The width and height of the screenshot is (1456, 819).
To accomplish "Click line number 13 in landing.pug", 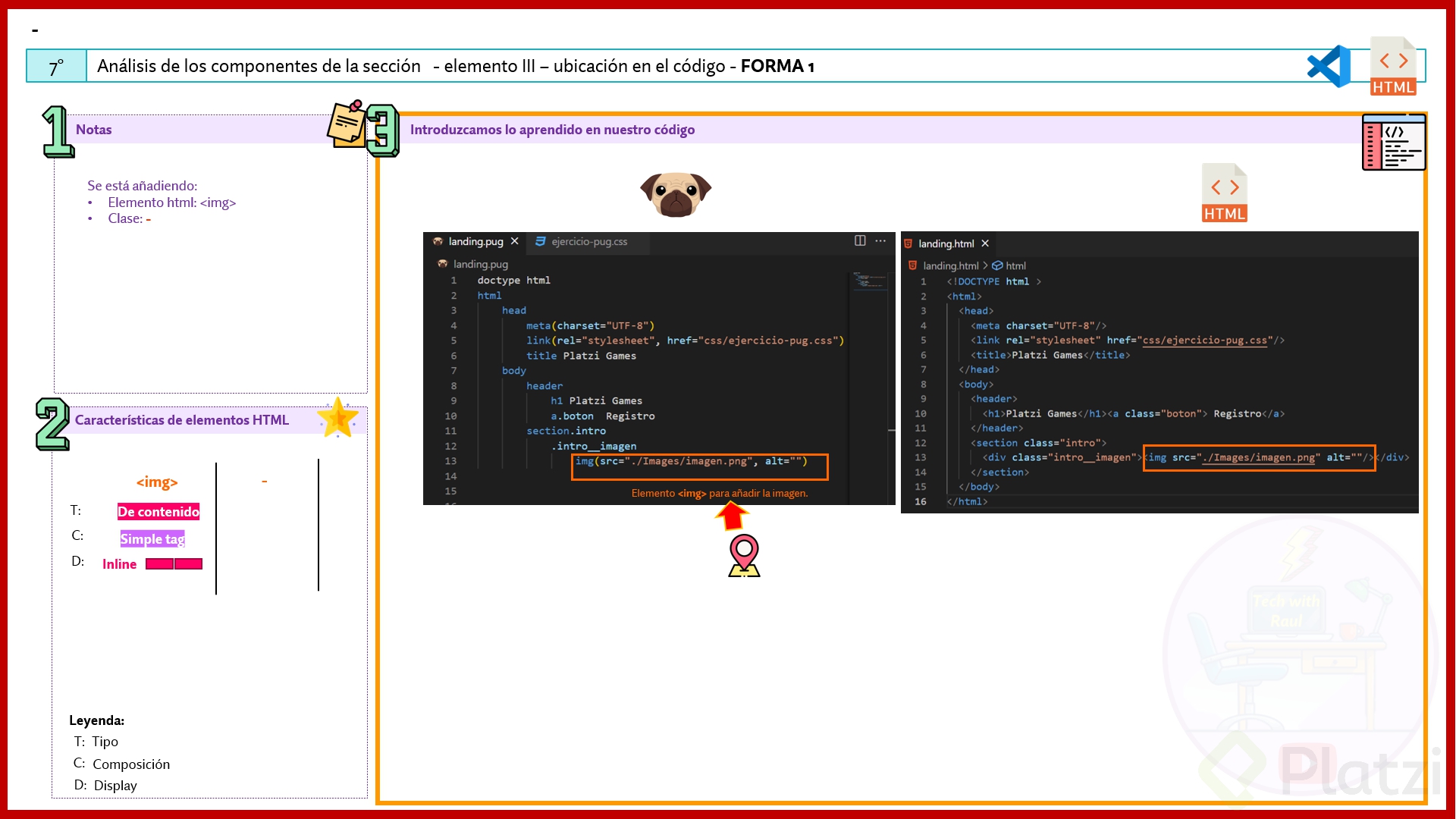I will pos(450,461).
